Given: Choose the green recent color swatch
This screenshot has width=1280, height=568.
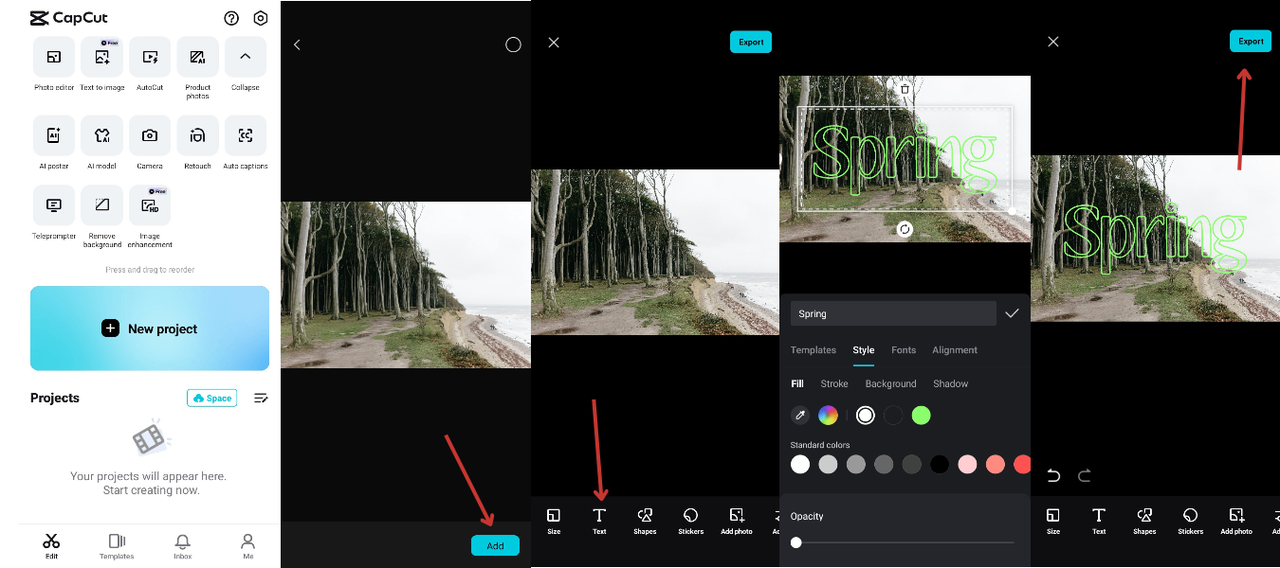Looking at the screenshot, I should [x=921, y=415].
